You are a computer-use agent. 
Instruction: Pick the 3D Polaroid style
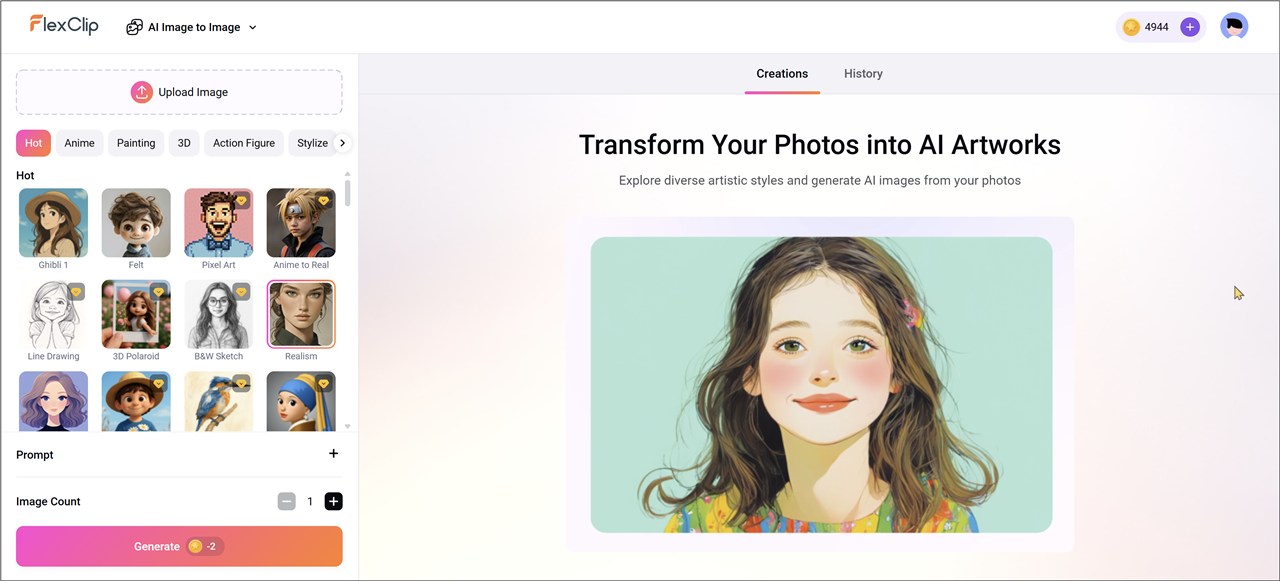[x=136, y=314]
